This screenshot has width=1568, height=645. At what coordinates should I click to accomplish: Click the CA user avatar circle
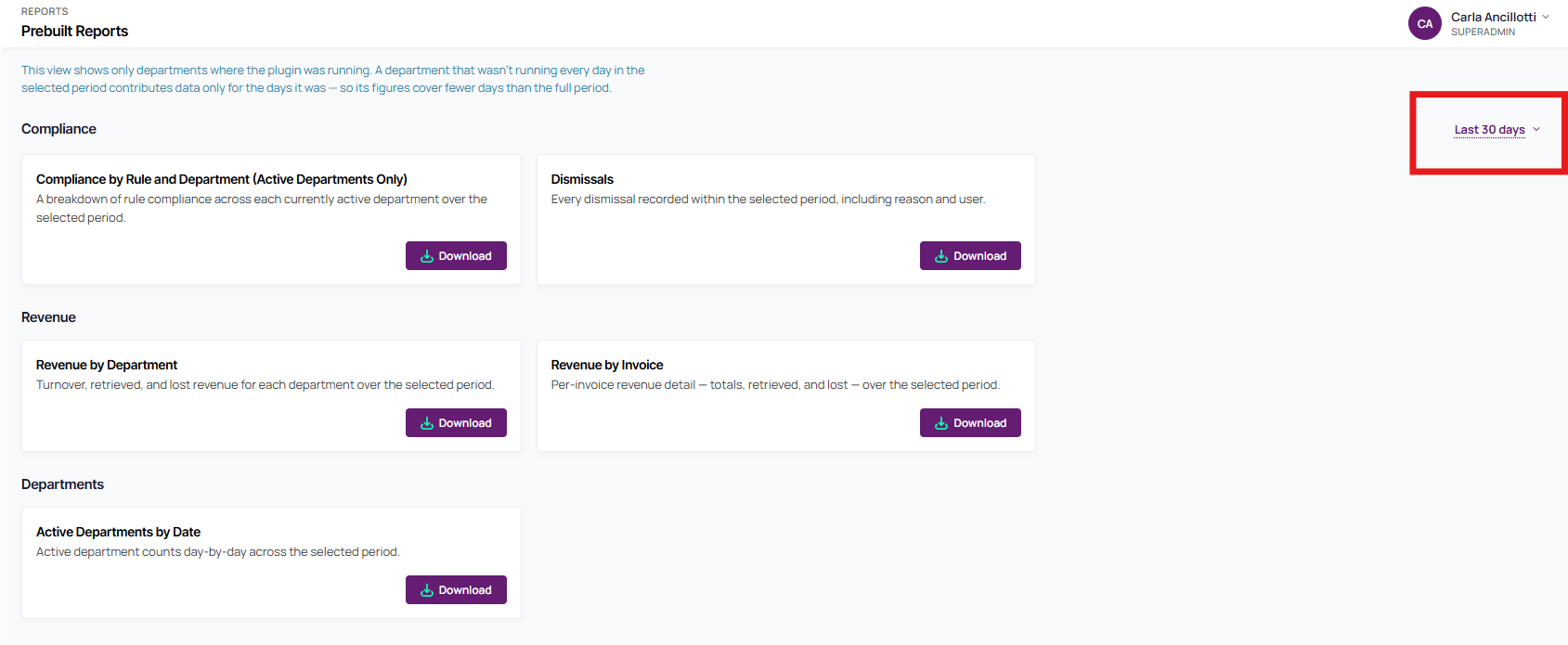pyautogui.click(x=1425, y=24)
